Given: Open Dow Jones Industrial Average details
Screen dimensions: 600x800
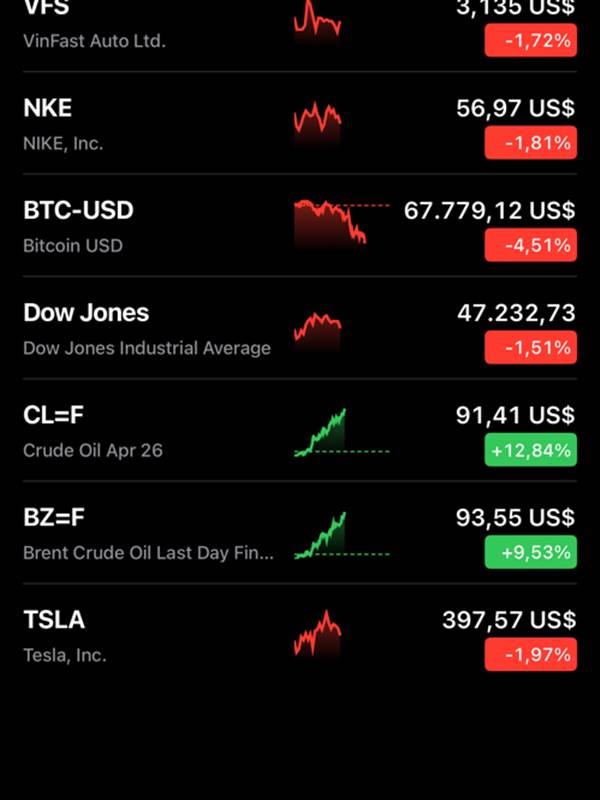Looking at the screenshot, I should click(x=146, y=348).
